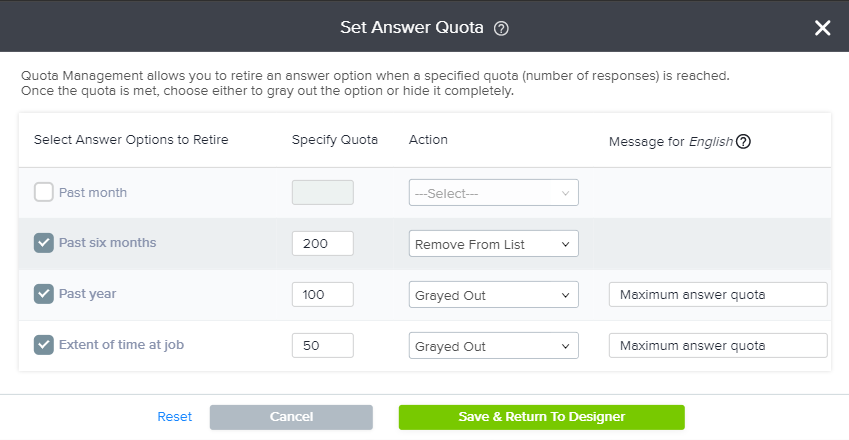This screenshot has height=440, width=849.
Task: Click the message field for Past year
Action: click(x=717, y=295)
